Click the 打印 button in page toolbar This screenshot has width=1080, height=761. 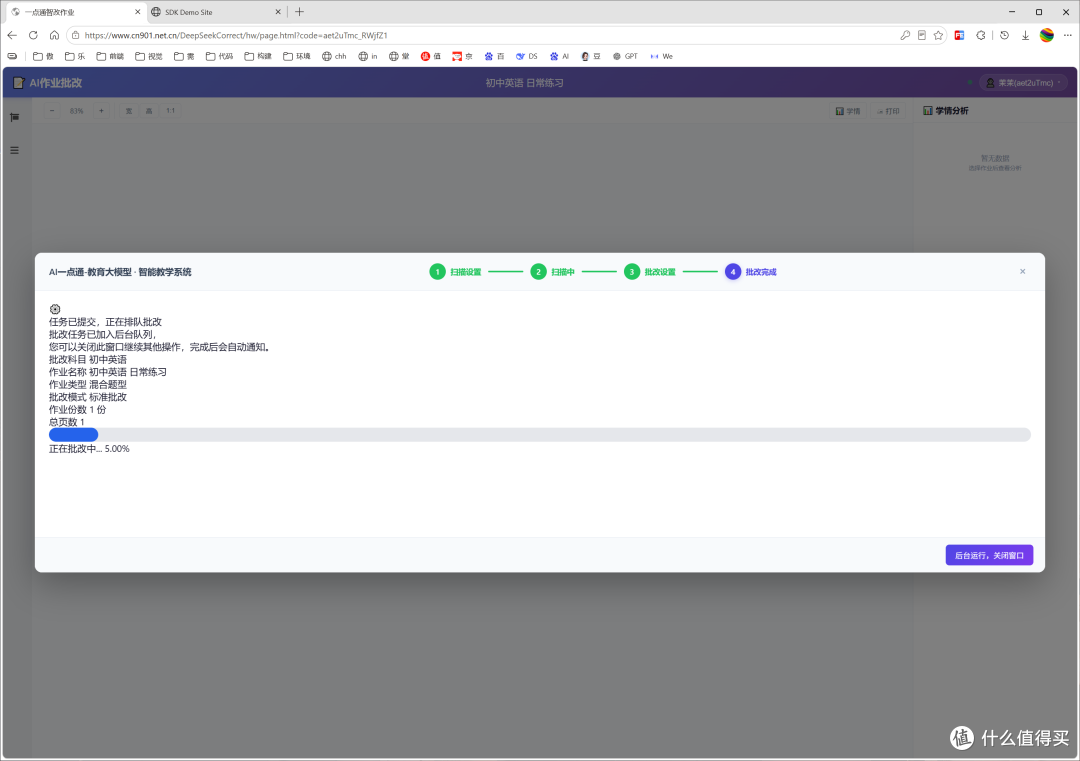[888, 111]
